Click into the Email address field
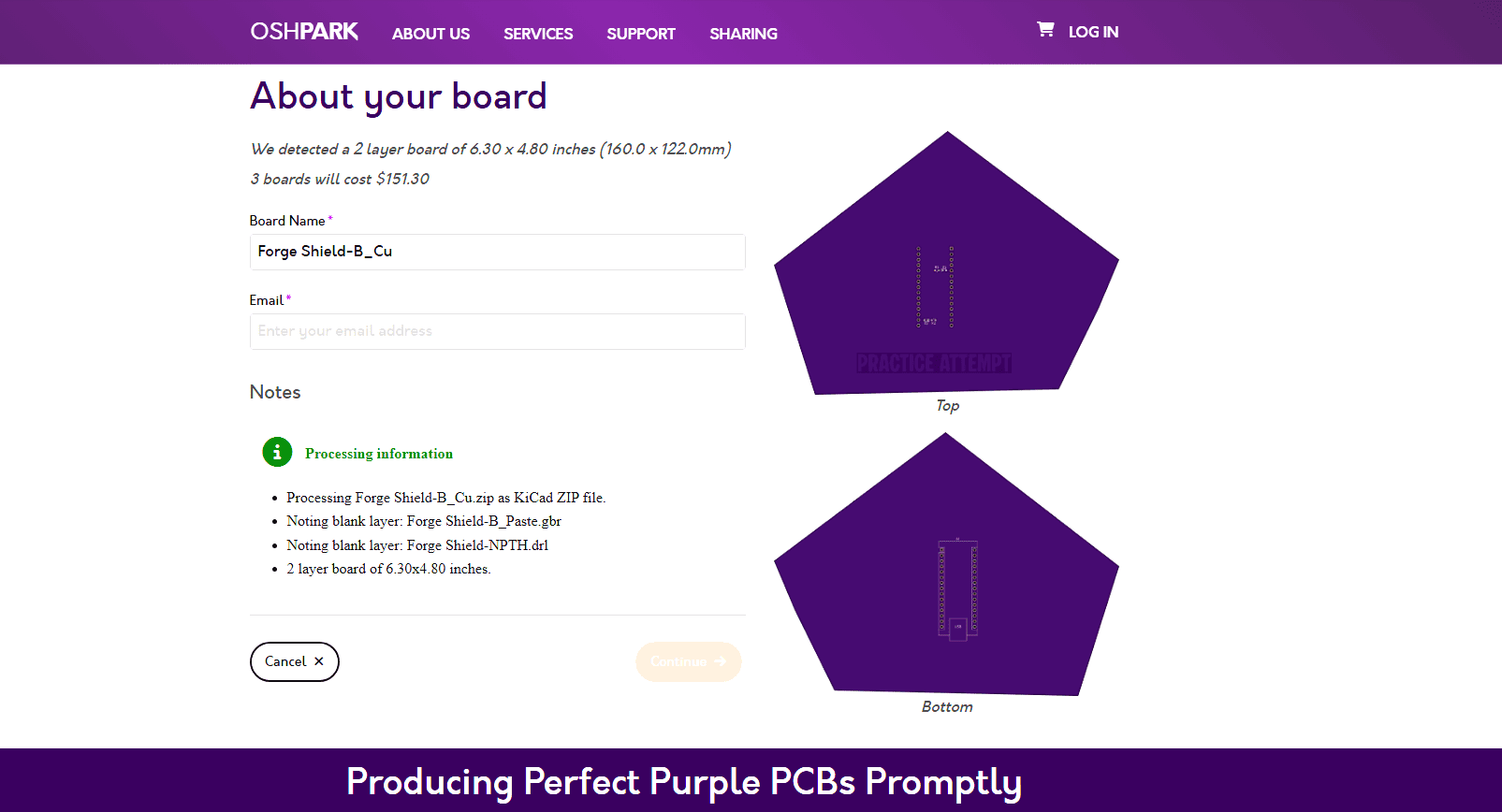The height and width of the screenshot is (812, 1502). tap(497, 331)
